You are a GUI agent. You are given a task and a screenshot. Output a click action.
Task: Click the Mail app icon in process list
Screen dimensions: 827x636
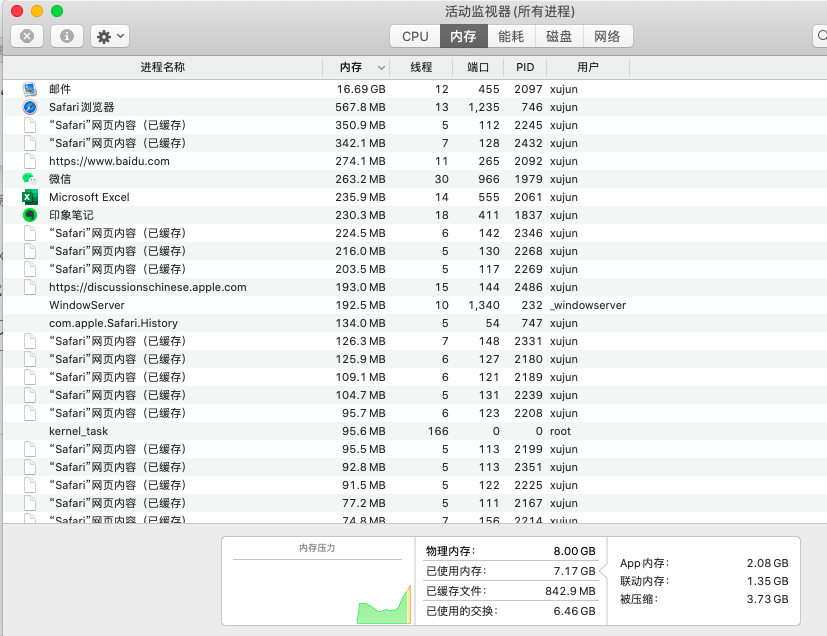pos(30,89)
